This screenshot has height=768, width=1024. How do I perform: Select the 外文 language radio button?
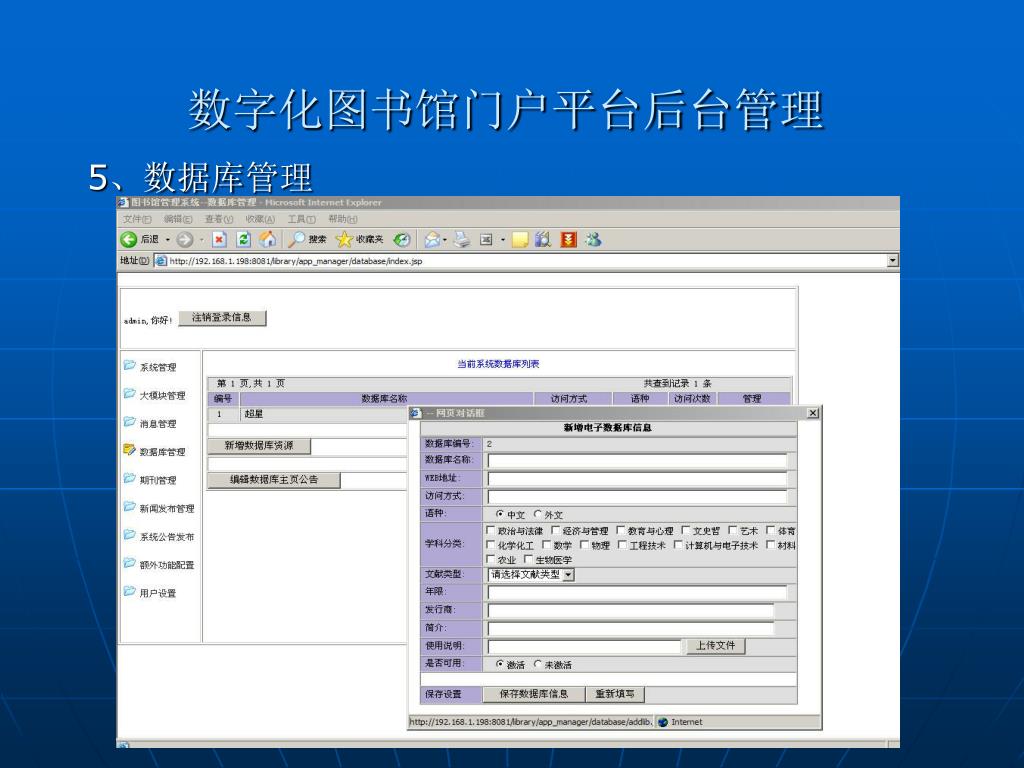tap(537, 514)
